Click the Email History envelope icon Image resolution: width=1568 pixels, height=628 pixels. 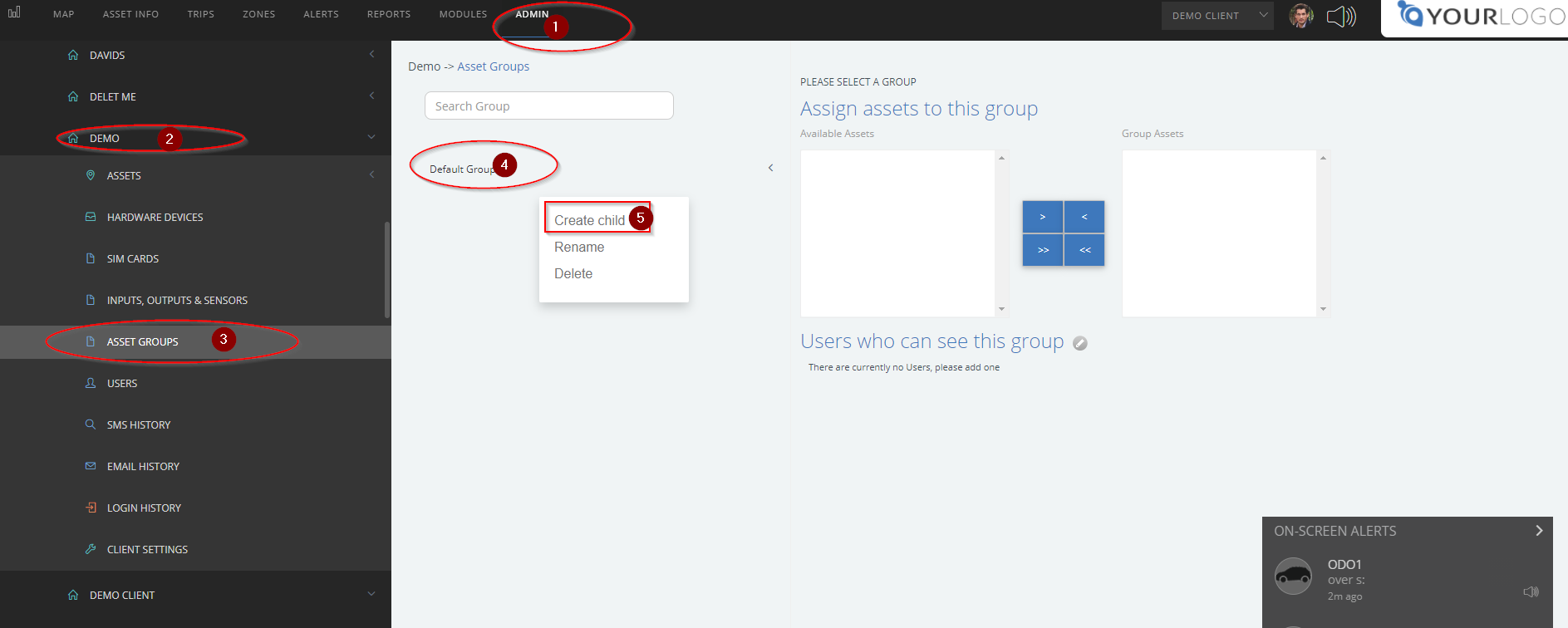point(91,466)
